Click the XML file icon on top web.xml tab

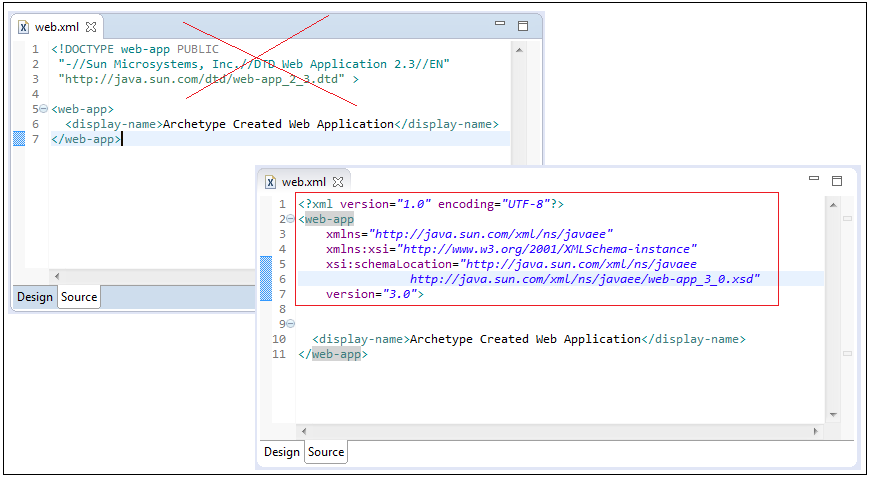click(23, 27)
